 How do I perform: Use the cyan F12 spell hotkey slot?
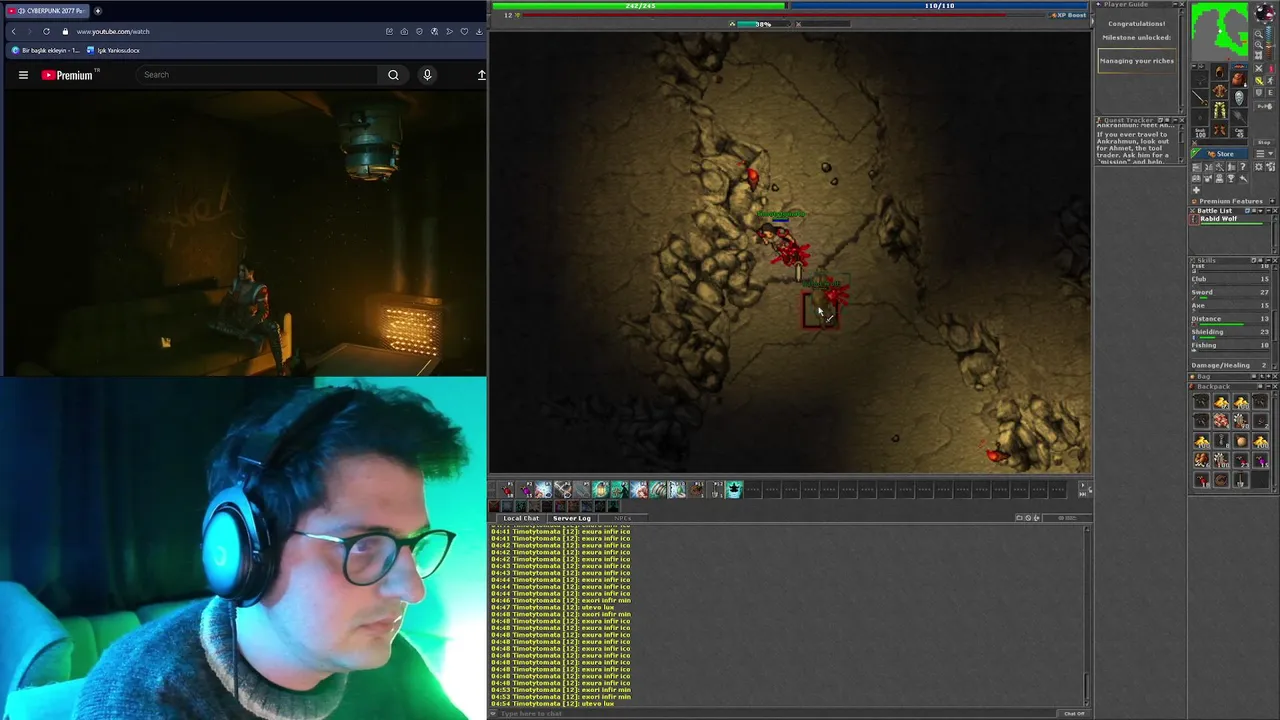coord(734,489)
